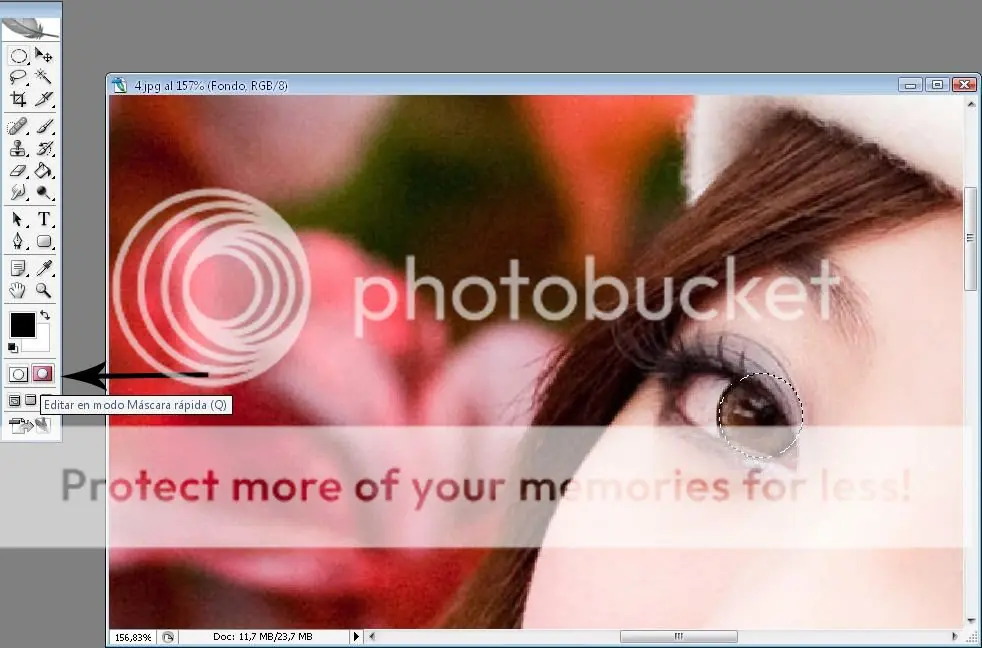982x648 pixels.
Task: Select the Dodge tool
Action: coord(43,192)
